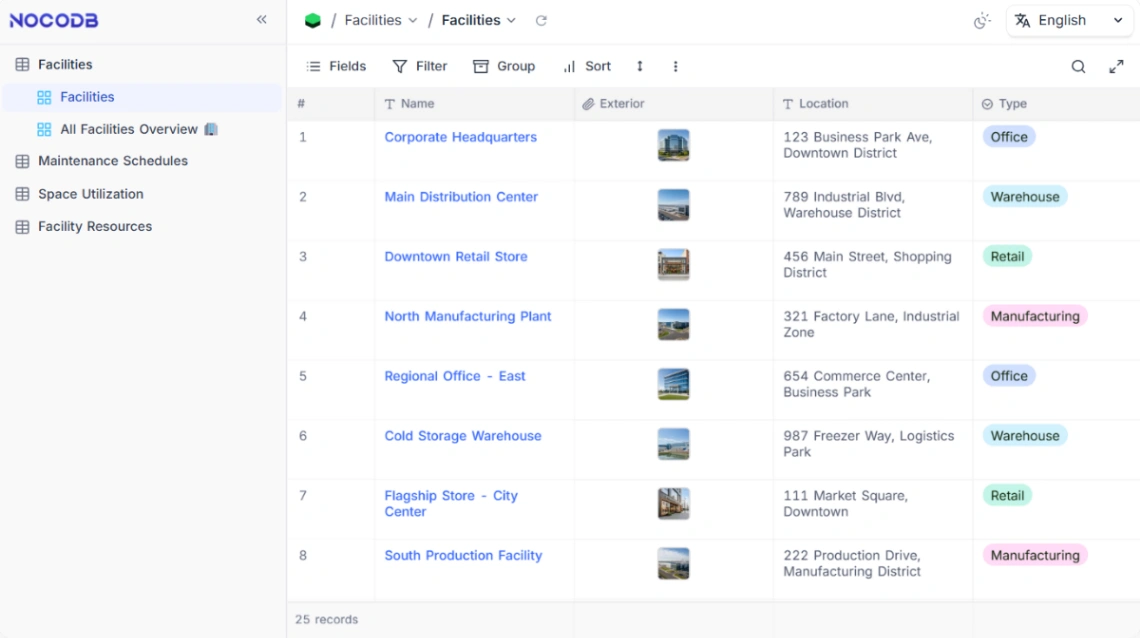Image resolution: width=1140 pixels, height=638 pixels.
Task: Open the Sort options
Action: (587, 66)
